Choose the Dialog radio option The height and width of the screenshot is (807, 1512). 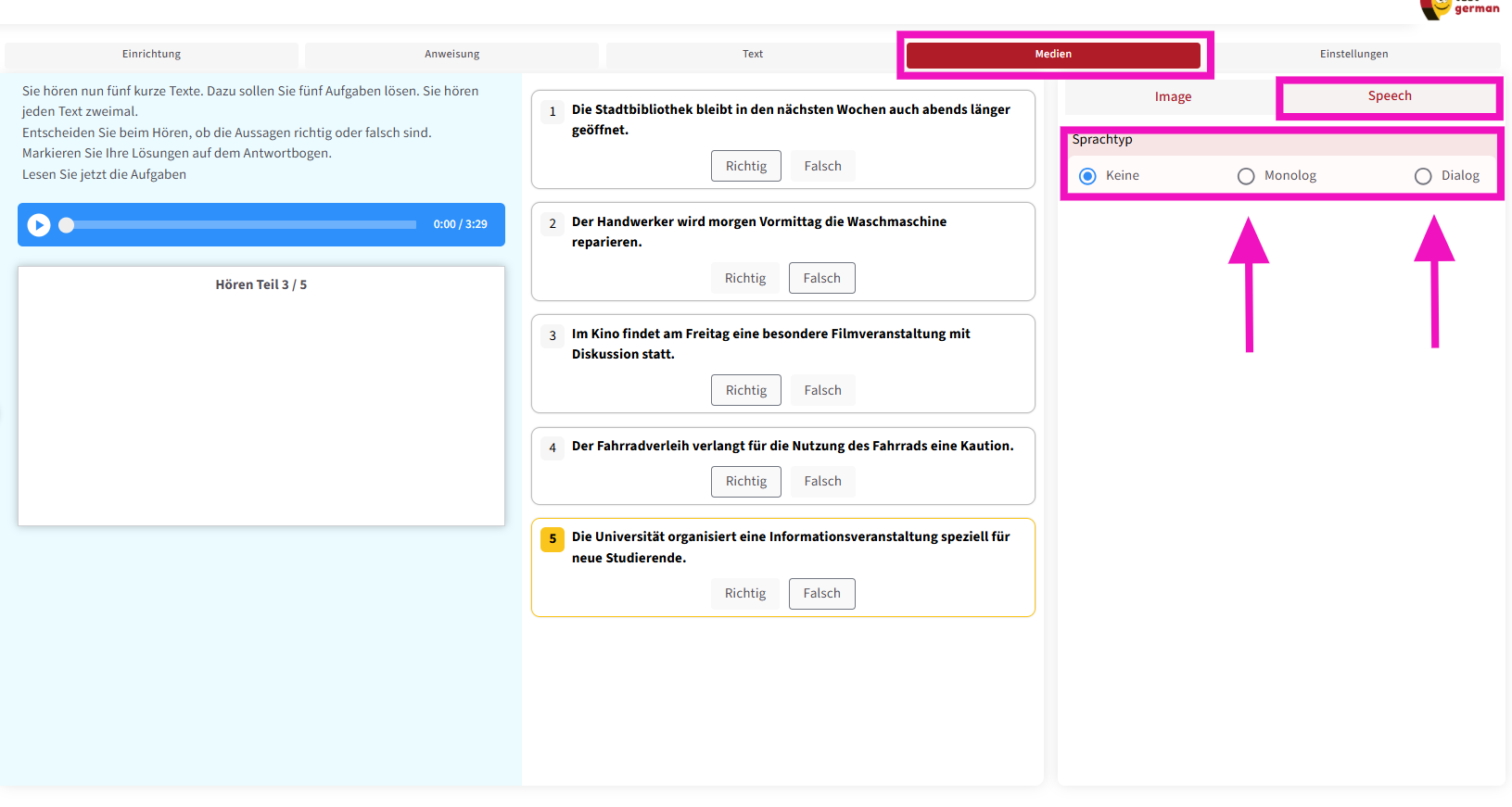(x=1423, y=176)
